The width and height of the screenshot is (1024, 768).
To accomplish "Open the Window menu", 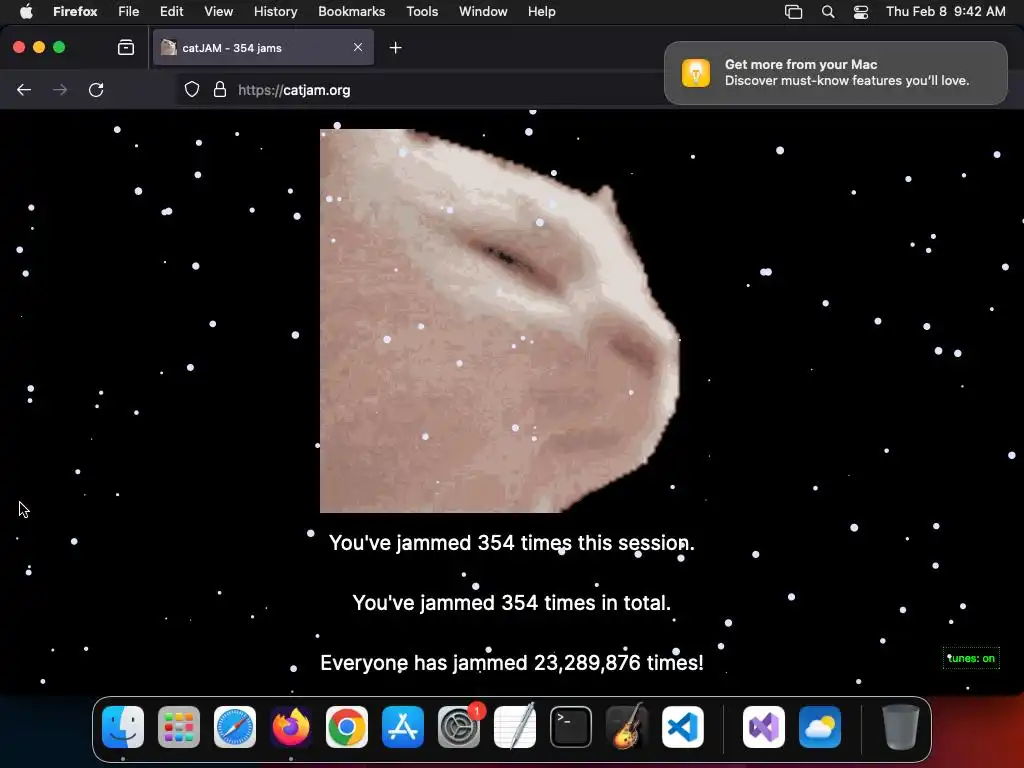I will [x=483, y=11].
